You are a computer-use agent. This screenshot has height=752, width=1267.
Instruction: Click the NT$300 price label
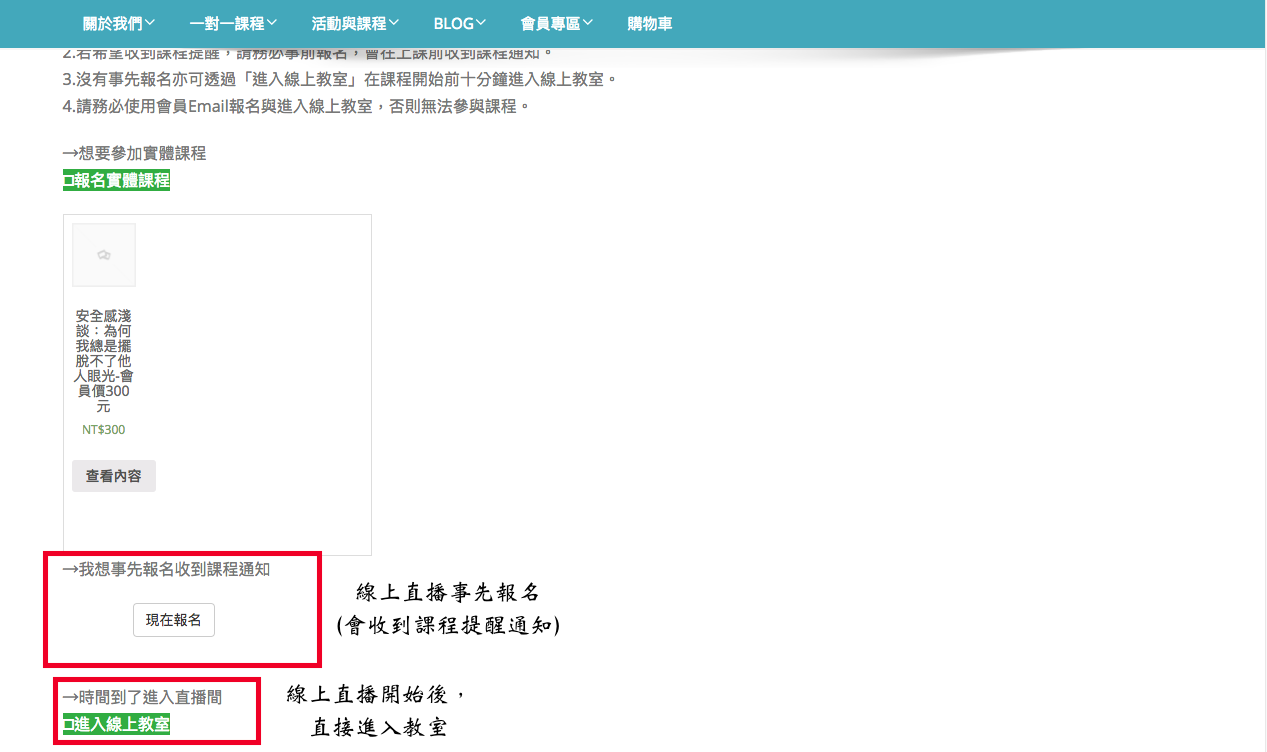(104, 430)
